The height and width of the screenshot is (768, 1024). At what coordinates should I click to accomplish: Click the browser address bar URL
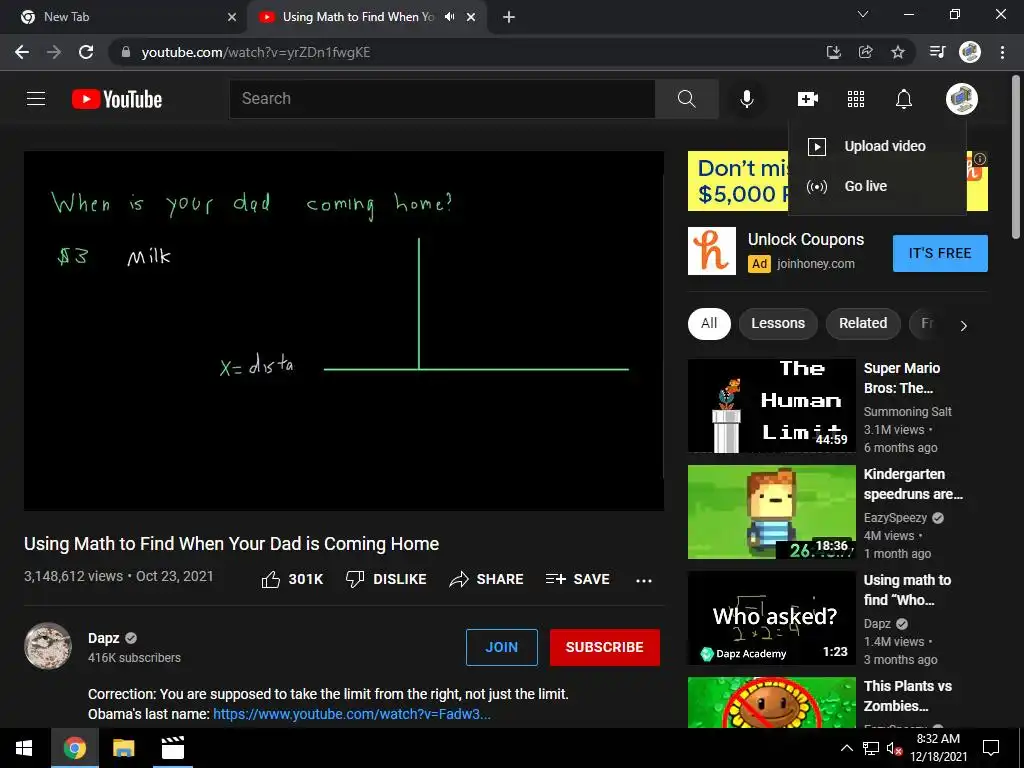[256, 52]
